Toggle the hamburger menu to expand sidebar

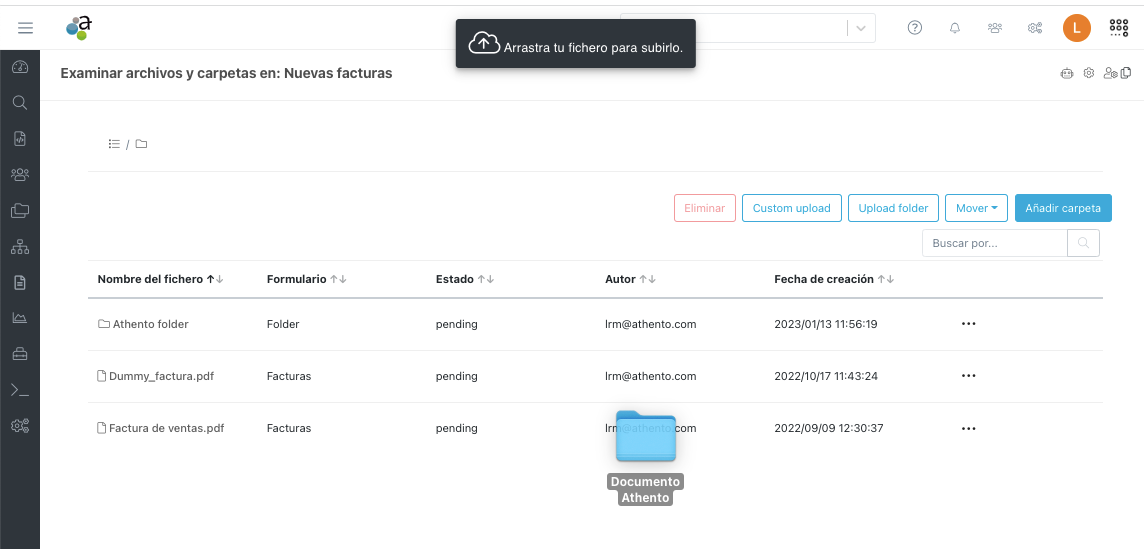[26, 28]
